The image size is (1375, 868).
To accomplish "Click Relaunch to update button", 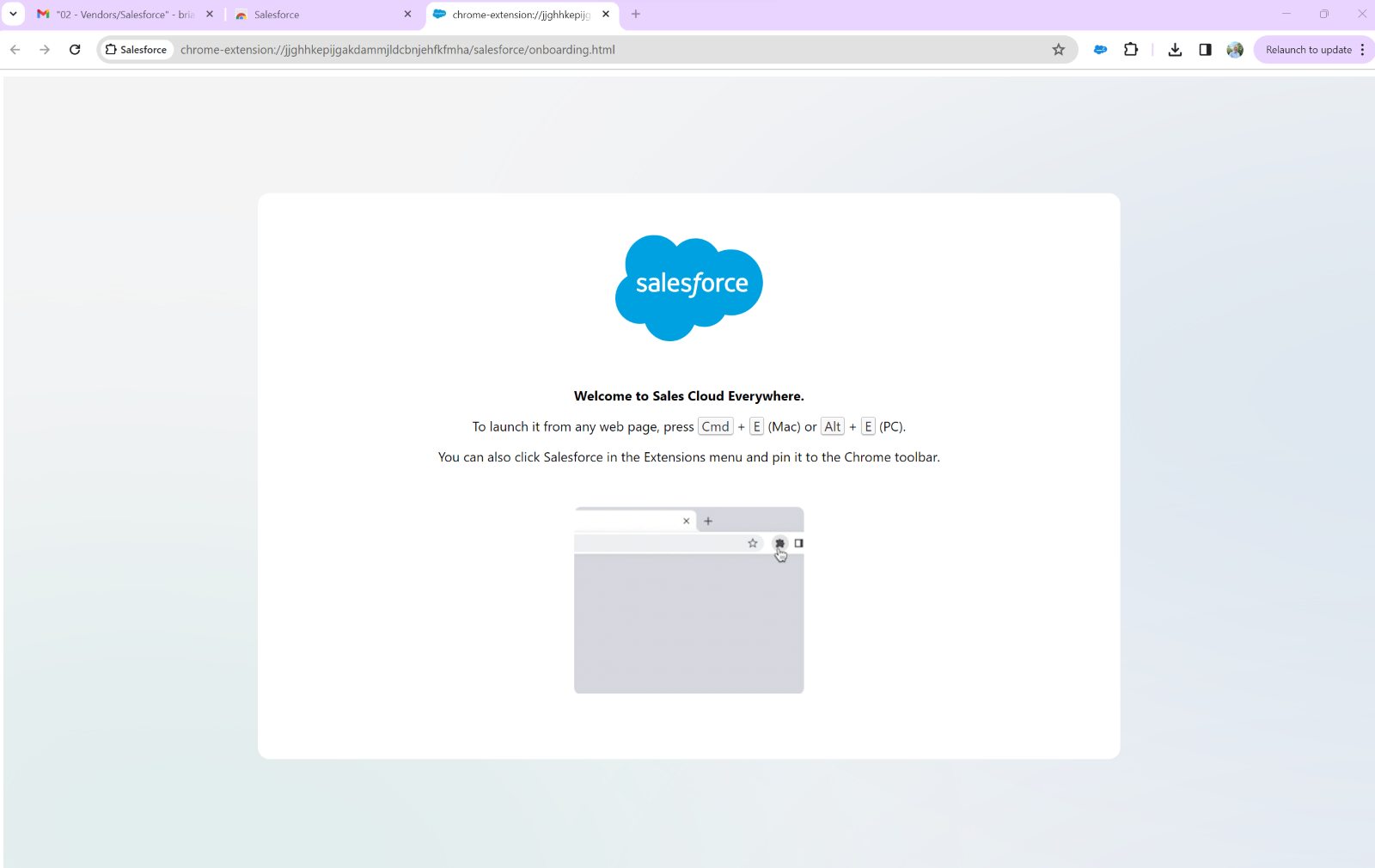I will pyautogui.click(x=1308, y=50).
